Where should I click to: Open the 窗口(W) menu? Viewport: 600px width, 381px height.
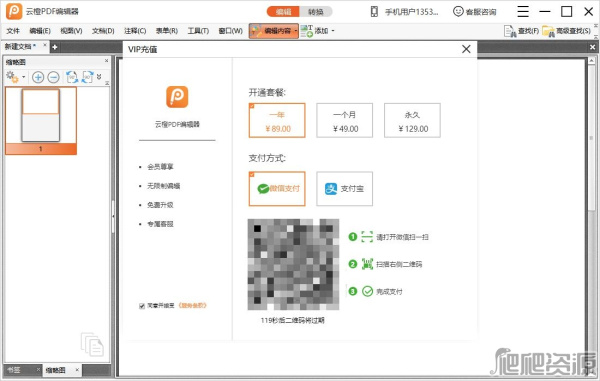point(230,31)
